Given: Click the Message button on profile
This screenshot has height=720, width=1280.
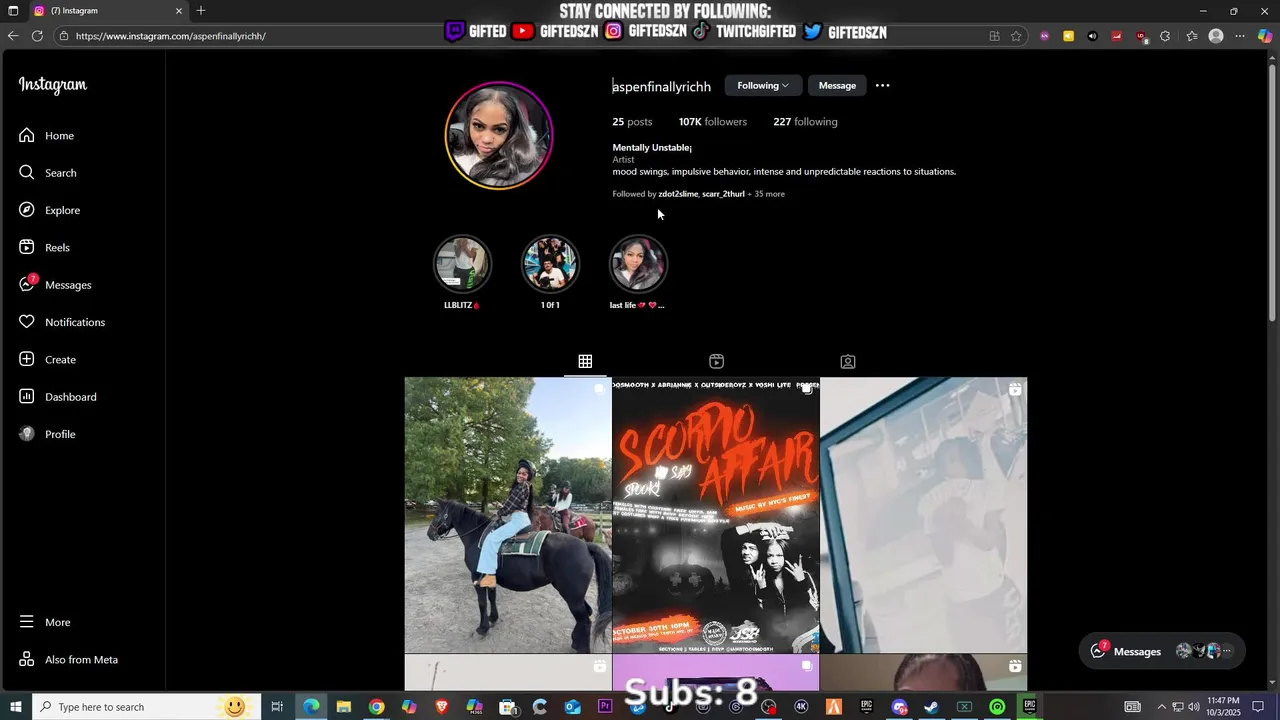Looking at the screenshot, I should [x=837, y=86].
